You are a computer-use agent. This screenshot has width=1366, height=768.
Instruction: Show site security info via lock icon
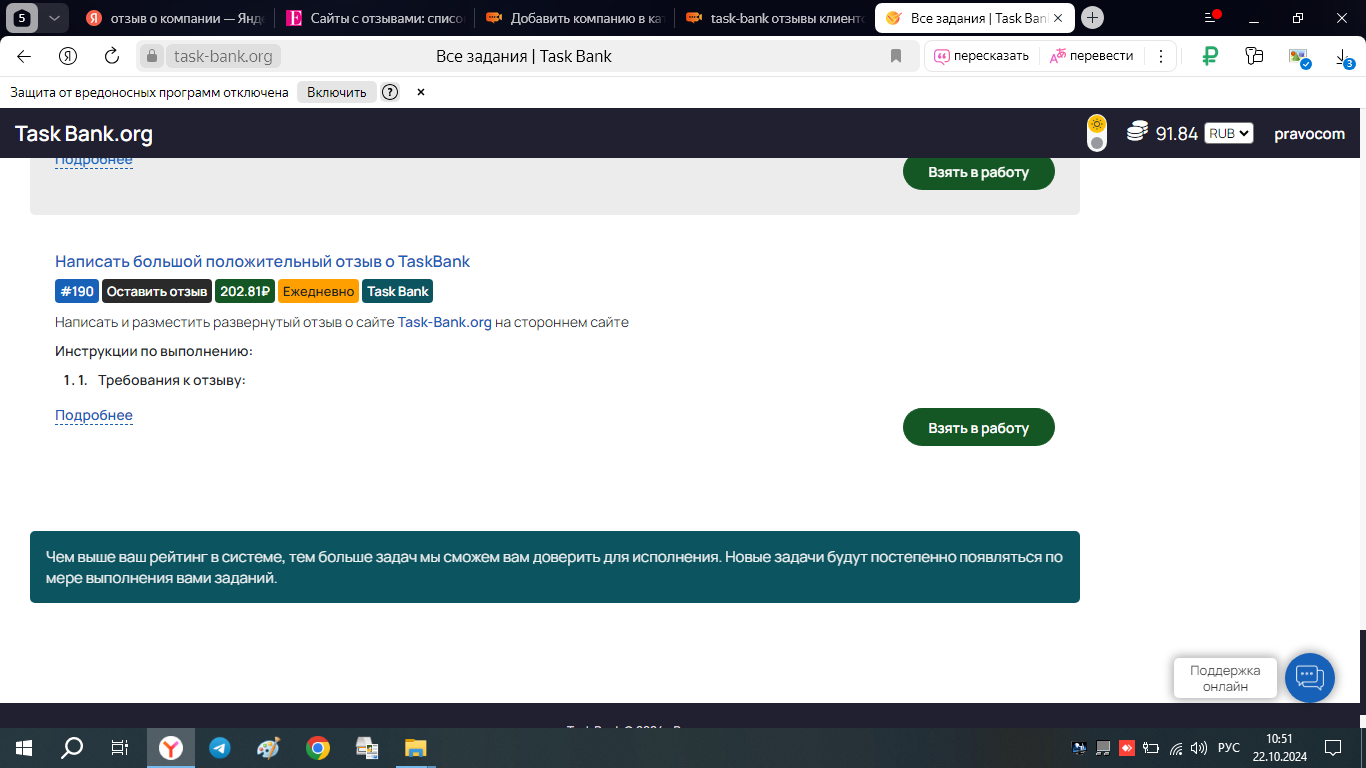(152, 56)
